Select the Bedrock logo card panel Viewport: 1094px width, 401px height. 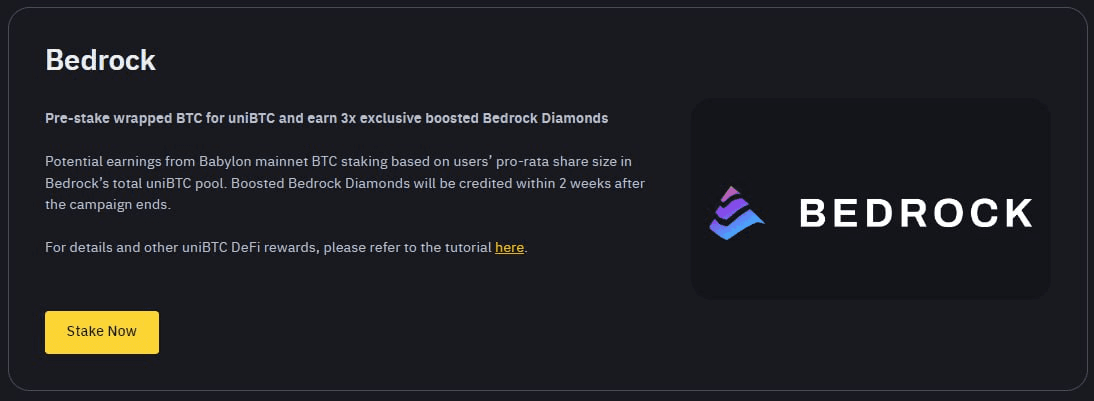pos(870,199)
